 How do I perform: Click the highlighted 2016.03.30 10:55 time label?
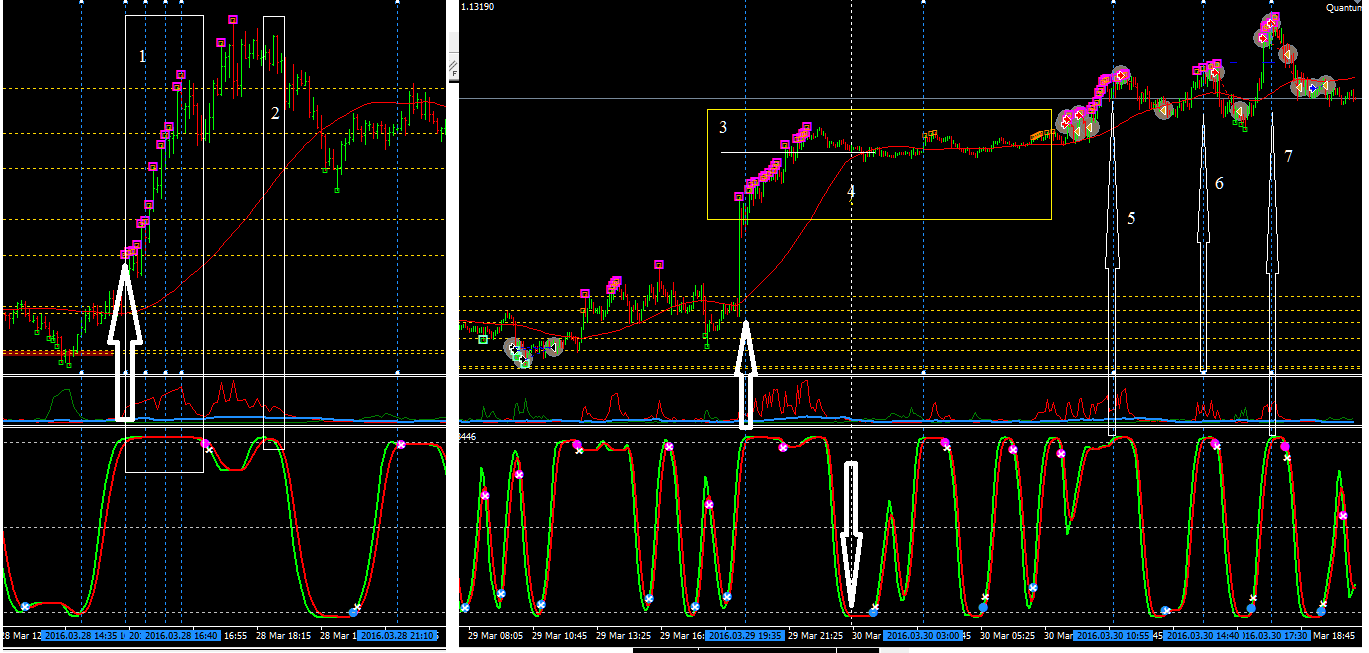[x=1112, y=635]
